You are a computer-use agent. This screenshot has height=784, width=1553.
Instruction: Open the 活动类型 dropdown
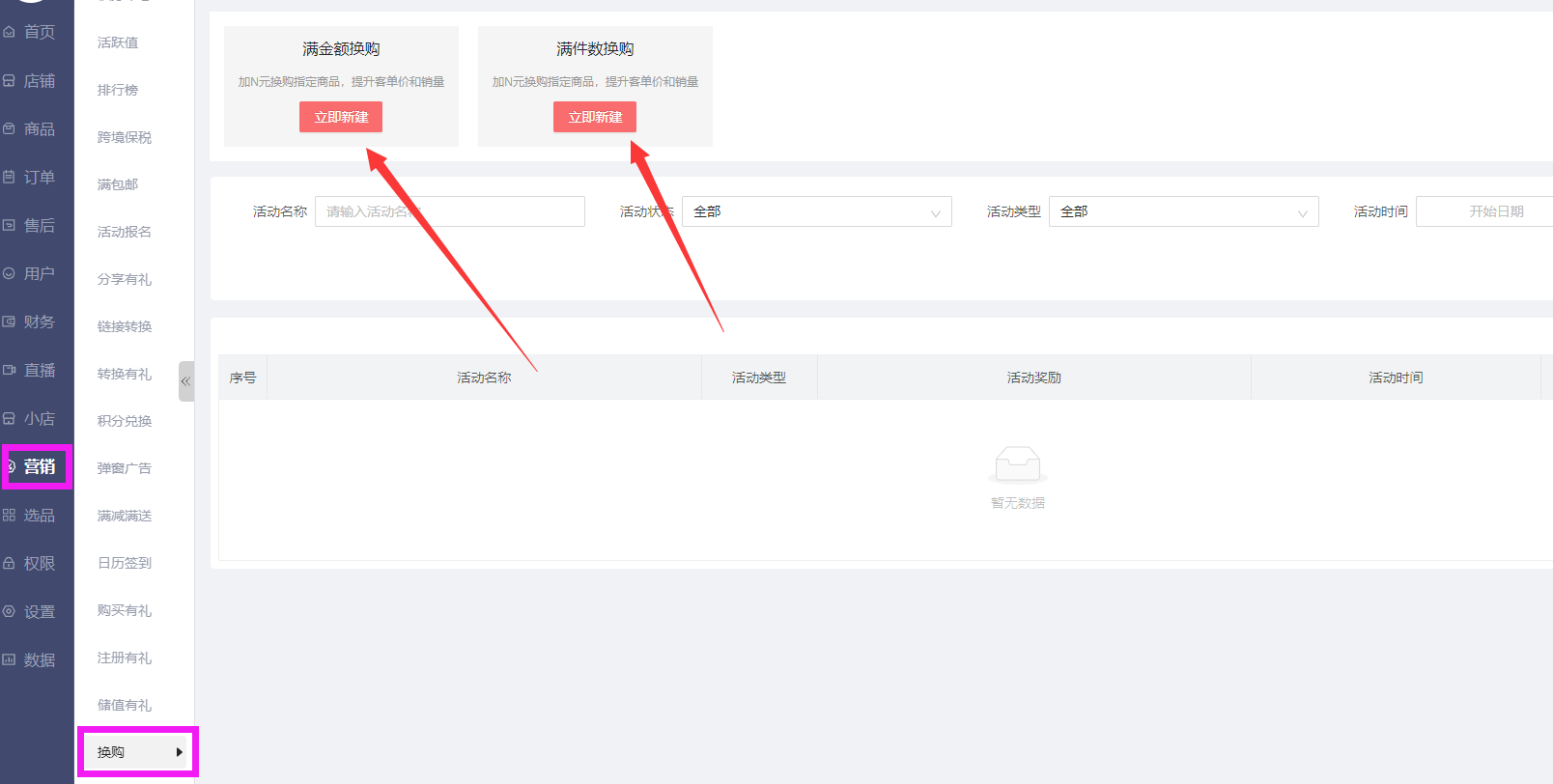pos(1183,211)
